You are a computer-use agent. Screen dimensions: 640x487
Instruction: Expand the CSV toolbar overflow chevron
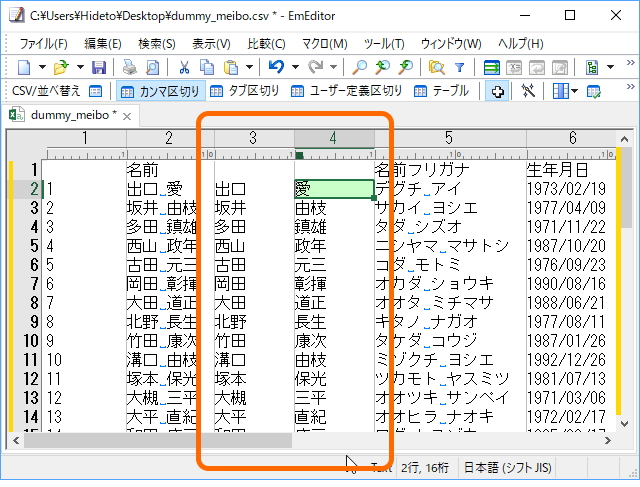click(x=631, y=87)
